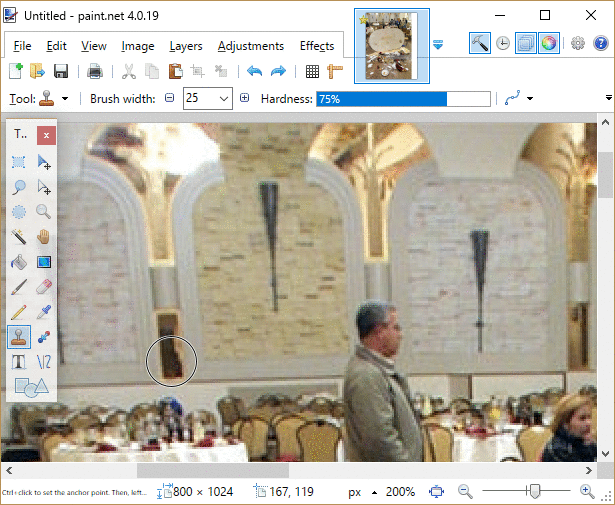Select the Rectangle Select tool
This screenshot has width=615, height=505.
[x=19, y=162]
